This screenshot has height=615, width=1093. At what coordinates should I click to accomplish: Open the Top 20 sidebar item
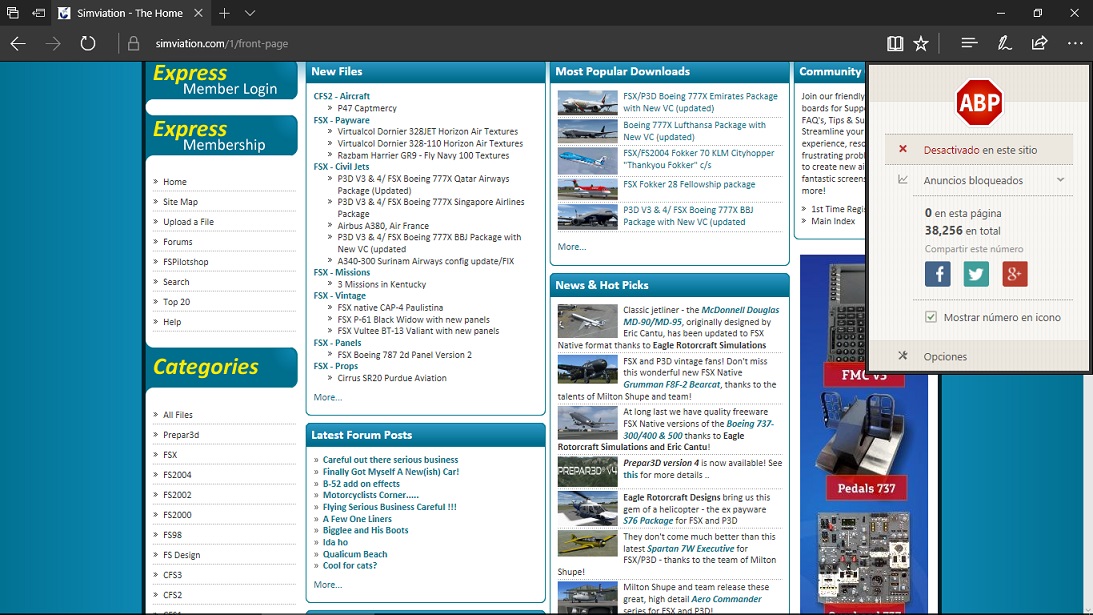pyautogui.click(x=176, y=302)
